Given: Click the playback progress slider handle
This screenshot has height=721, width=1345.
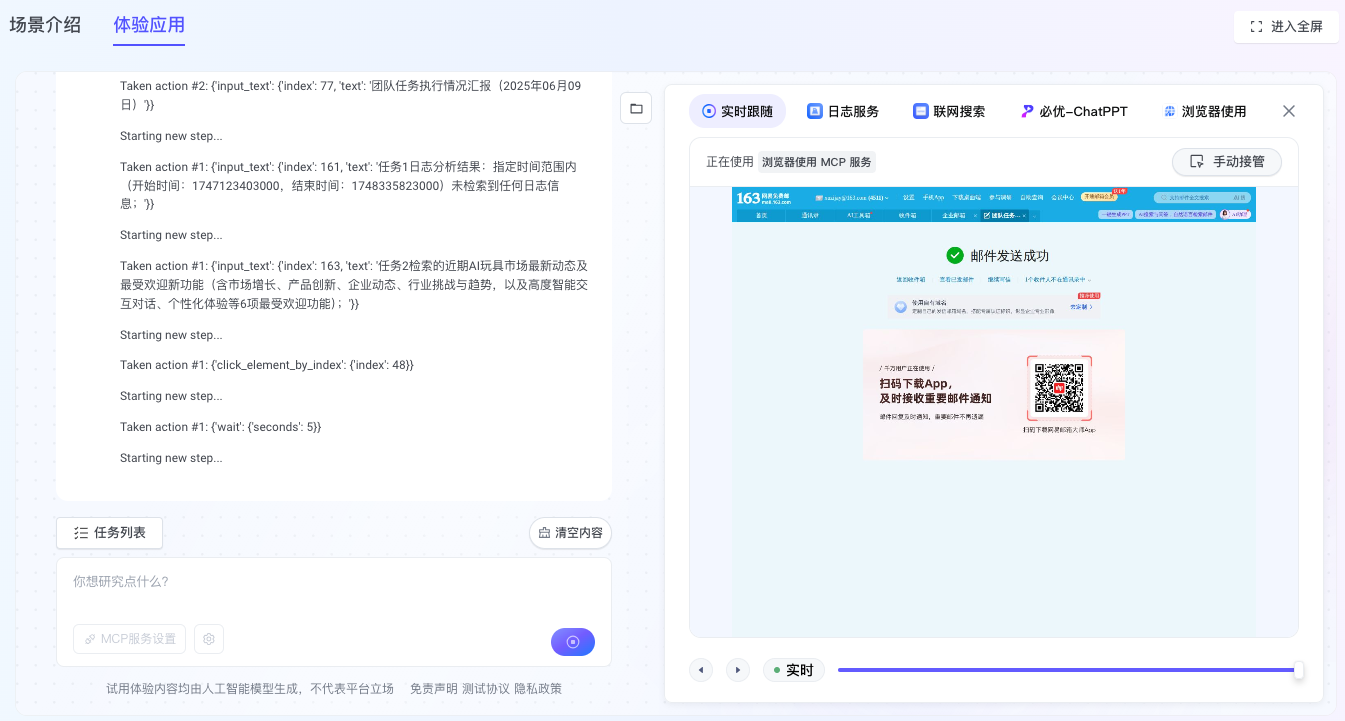Looking at the screenshot, I should [x=1298, y=670].
